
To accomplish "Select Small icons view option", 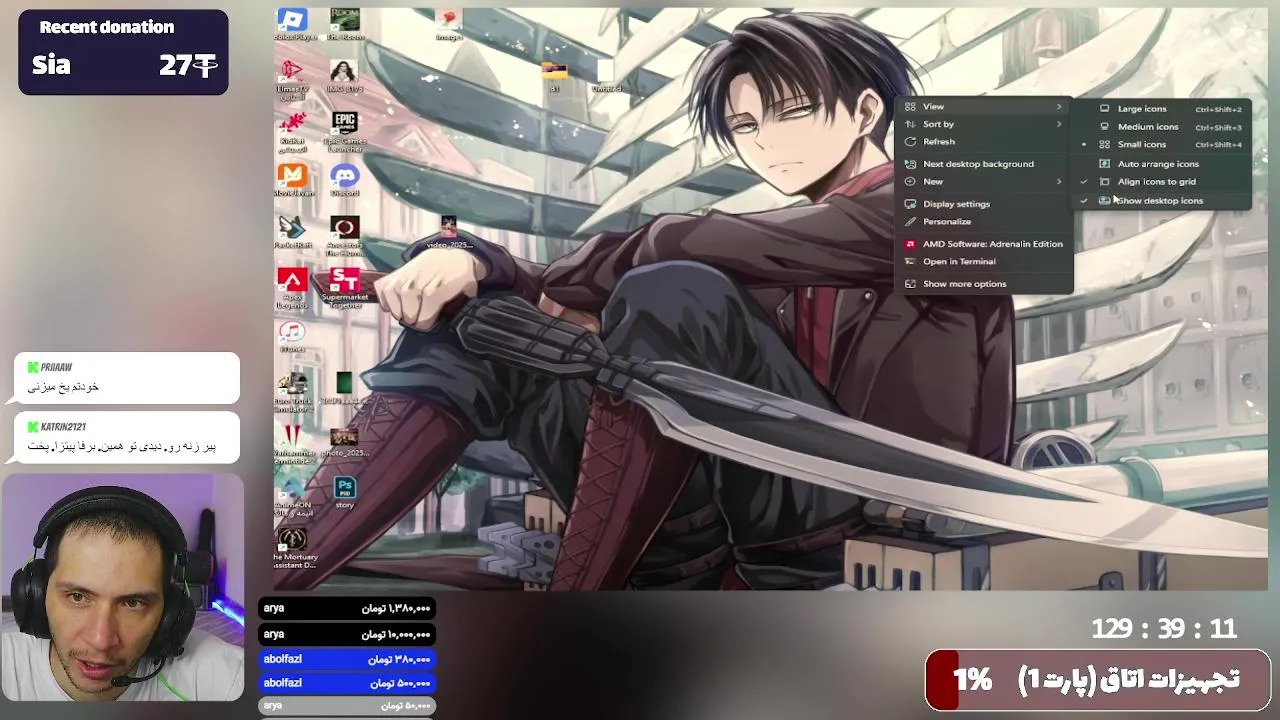I will click(1162, 145).
